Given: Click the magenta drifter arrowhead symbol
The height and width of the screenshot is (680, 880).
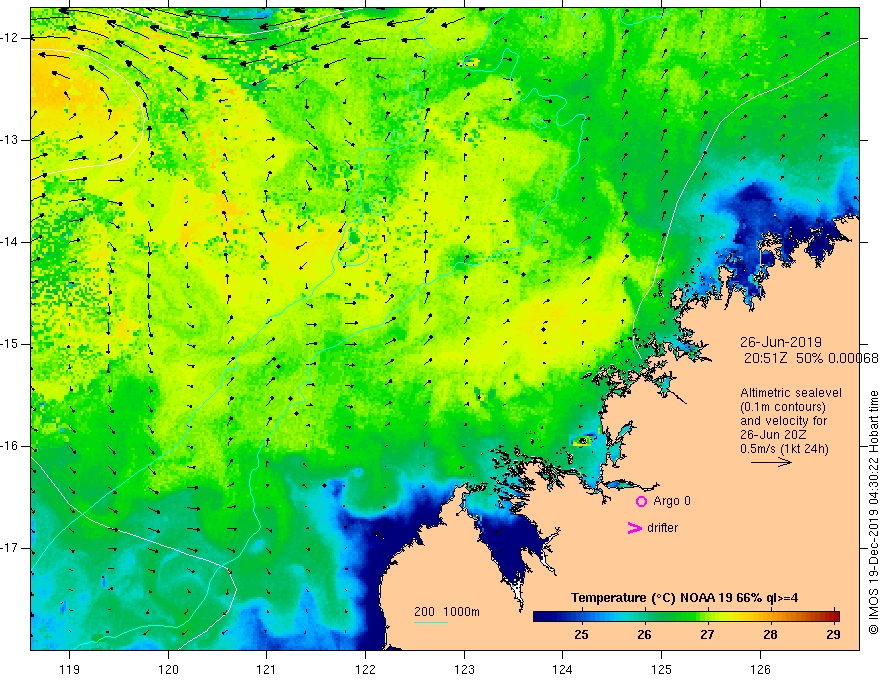Looking at the screenshot, I should click(x=634, y=528).
